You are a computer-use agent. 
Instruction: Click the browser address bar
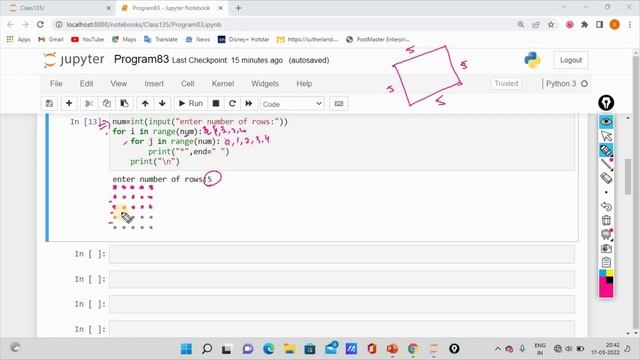click(x=286, y=24)
